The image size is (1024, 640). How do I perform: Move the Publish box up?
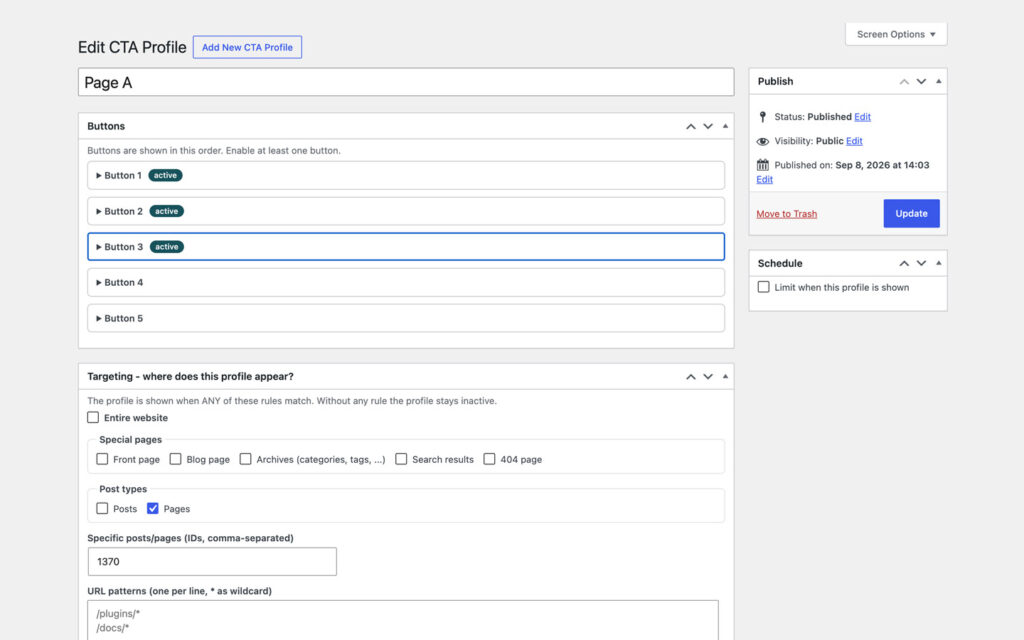[904, 82]
